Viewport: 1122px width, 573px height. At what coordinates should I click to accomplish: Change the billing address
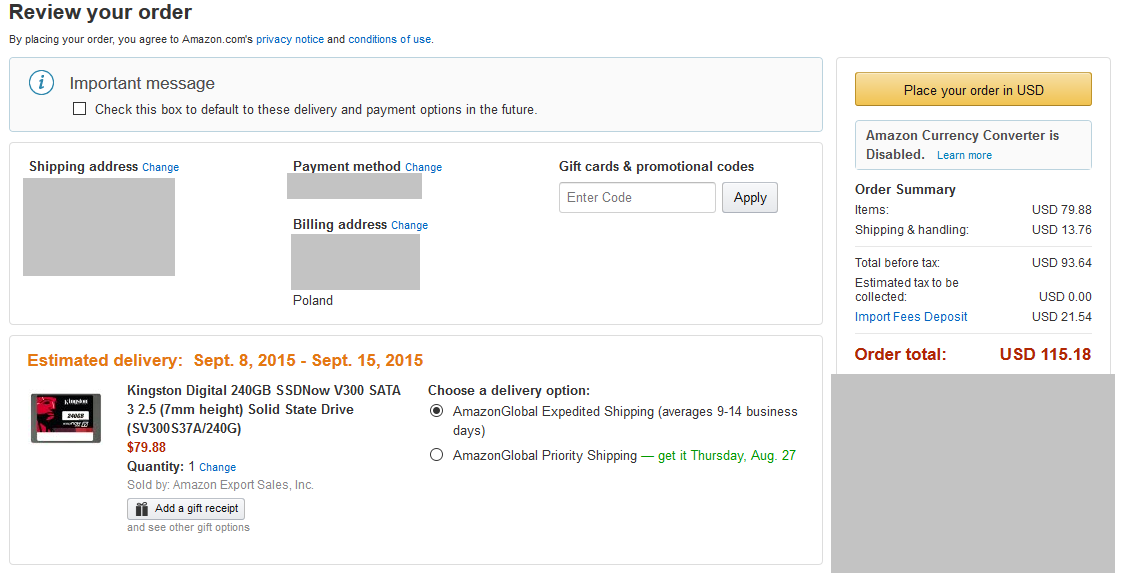(x=409, y=225)
